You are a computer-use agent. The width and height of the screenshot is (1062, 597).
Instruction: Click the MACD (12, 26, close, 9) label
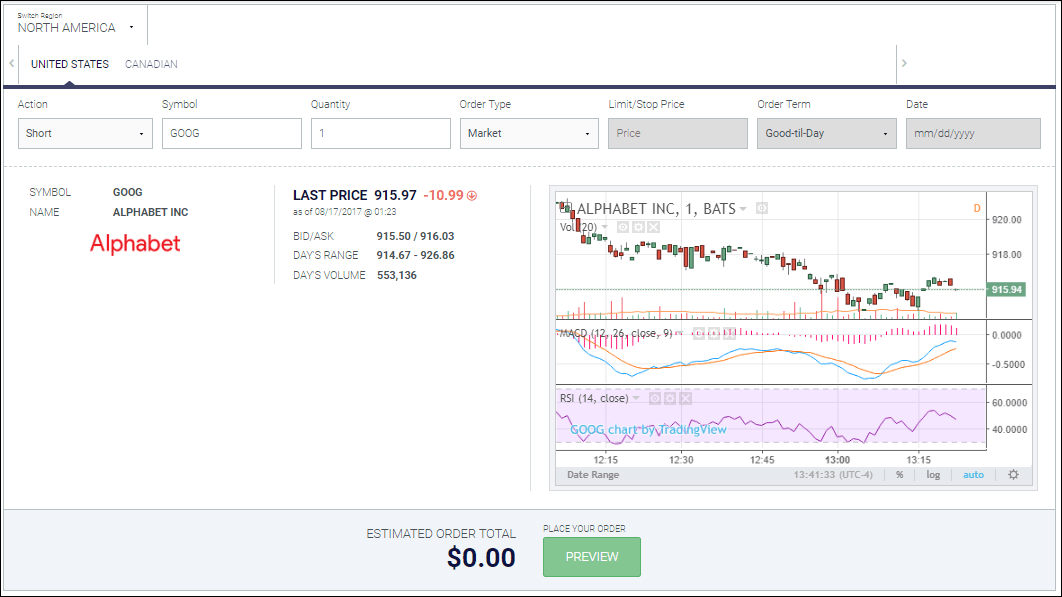616,333
